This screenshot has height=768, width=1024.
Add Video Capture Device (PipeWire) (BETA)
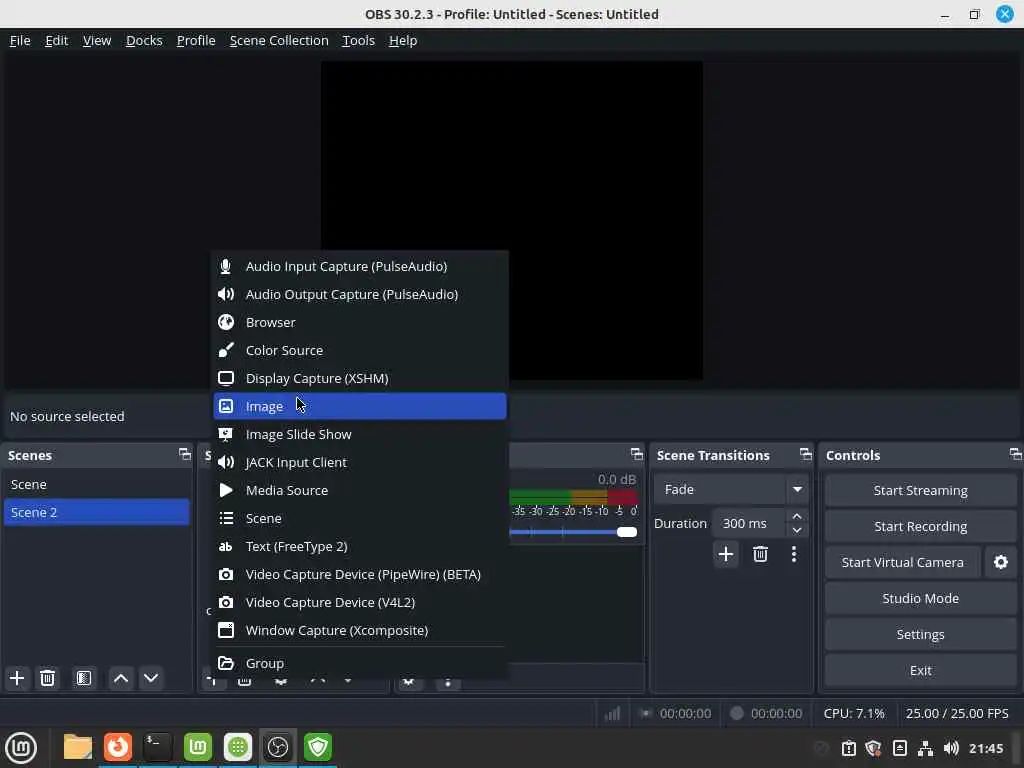(360, 575)
